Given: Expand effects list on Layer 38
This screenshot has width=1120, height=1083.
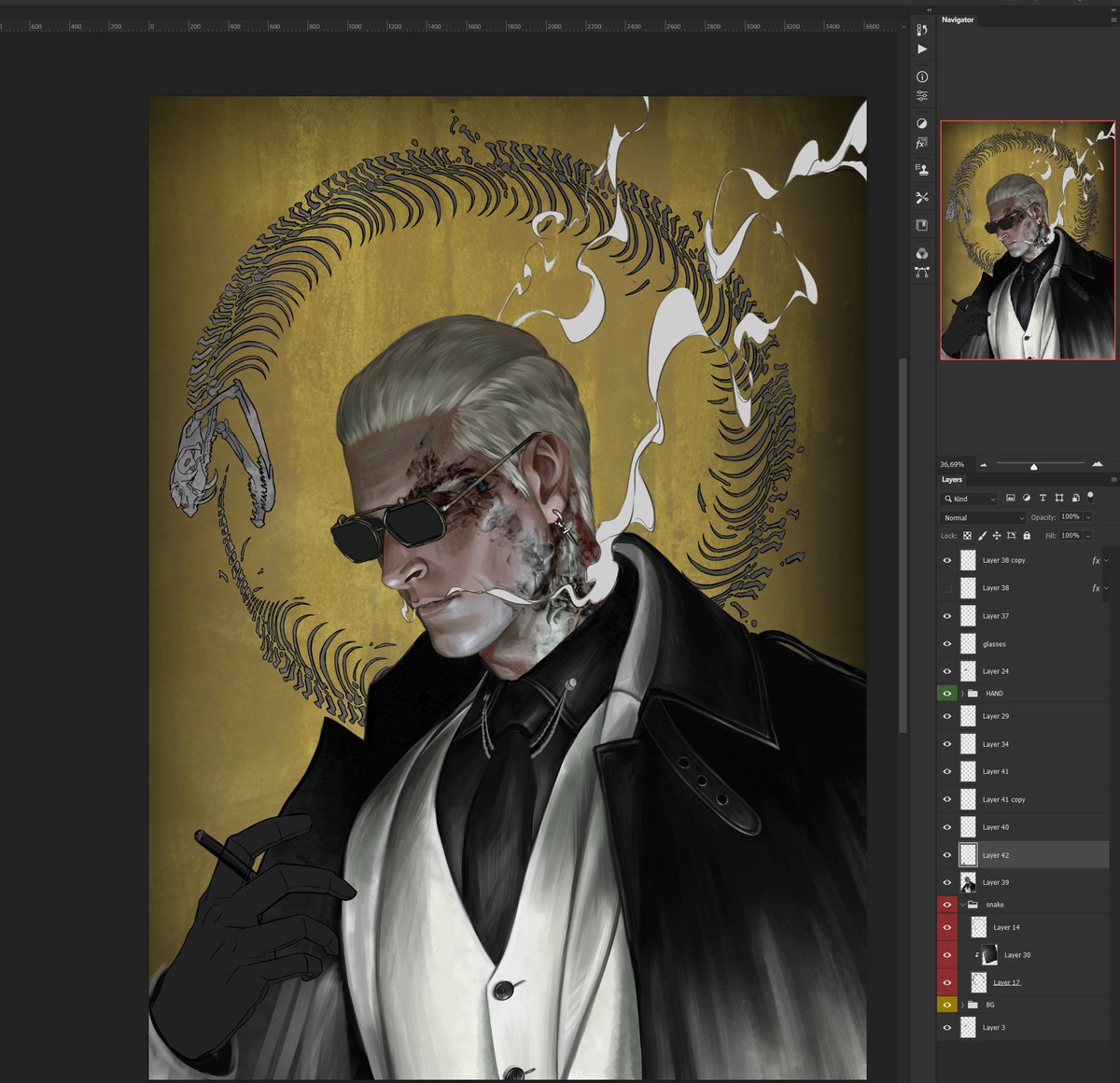Looking at the screenshot, I should (x=1107, y=588).
